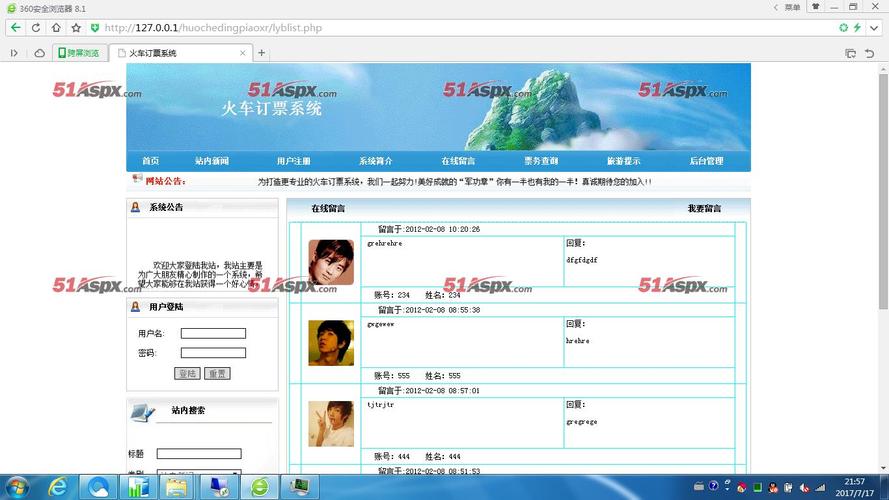The width and height of the screenshot is (889, 500).
Task: Click the 我要留言 link
Action: (704, 209)
